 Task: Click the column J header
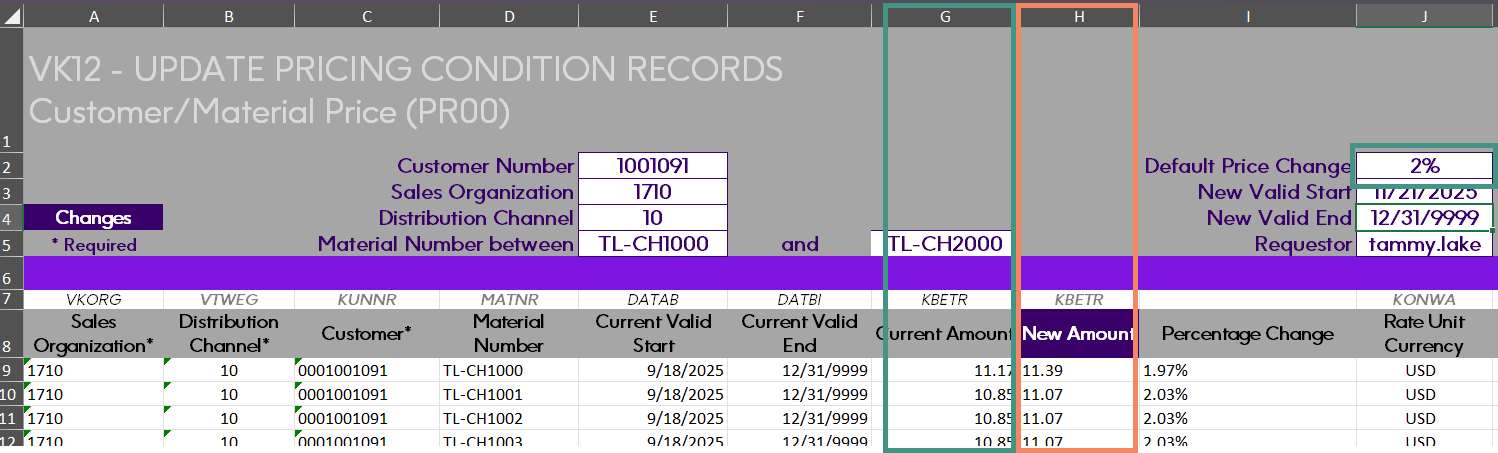[x=1424, y=17]
